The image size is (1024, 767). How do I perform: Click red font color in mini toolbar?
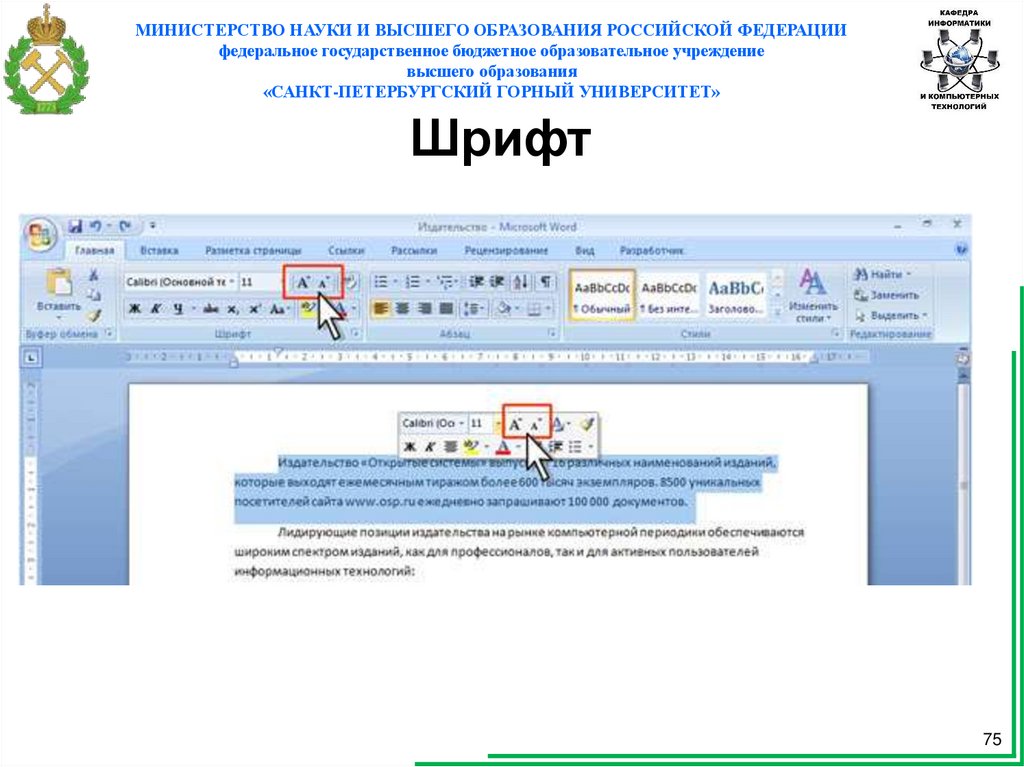tap(505, 447)
